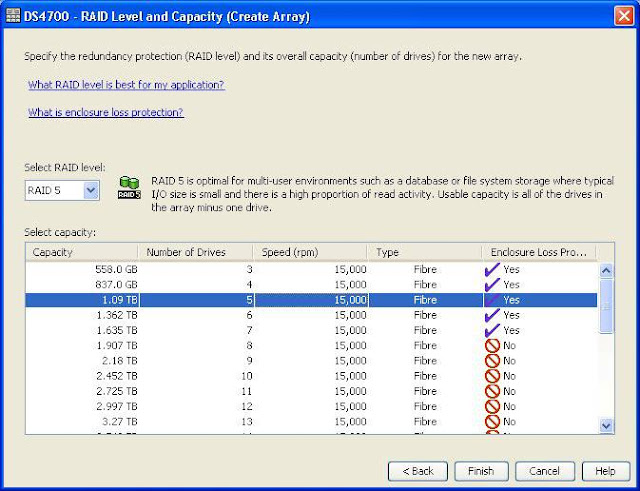Sort by Speed (rpm) column header
640x491 pixels.
(310, 252)
